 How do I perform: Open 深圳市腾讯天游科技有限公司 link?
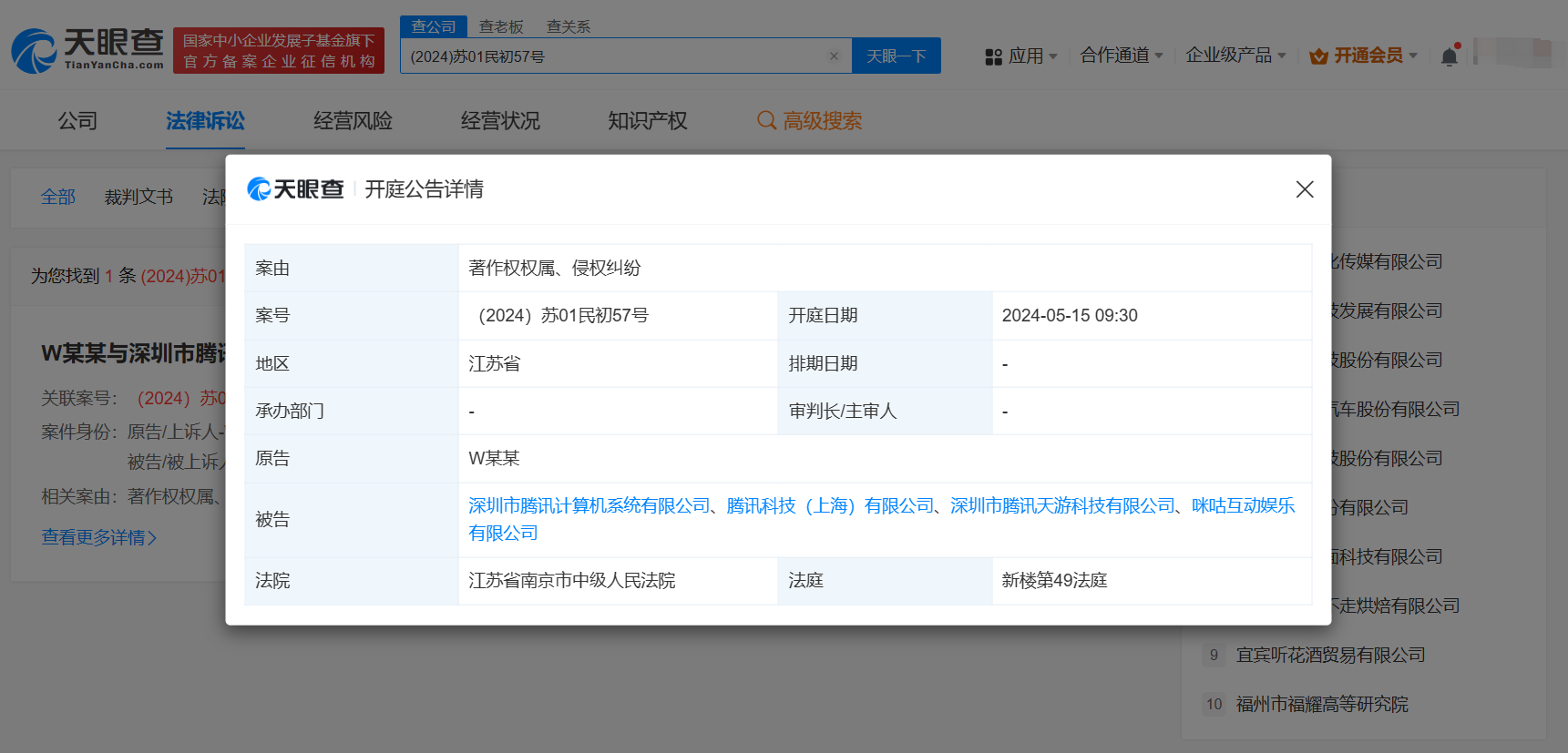point(1062,506)
